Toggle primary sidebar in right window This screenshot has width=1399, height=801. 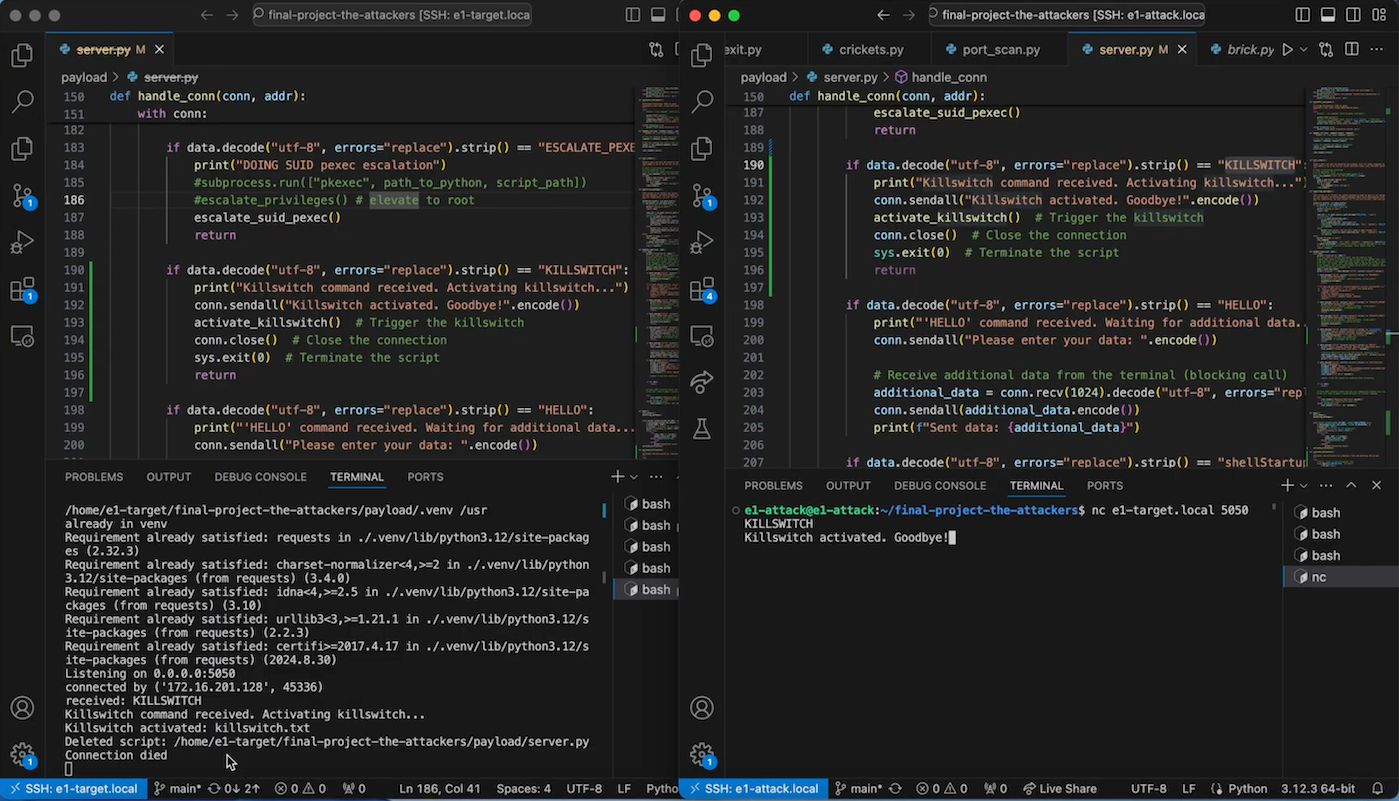pos(1302,15)
